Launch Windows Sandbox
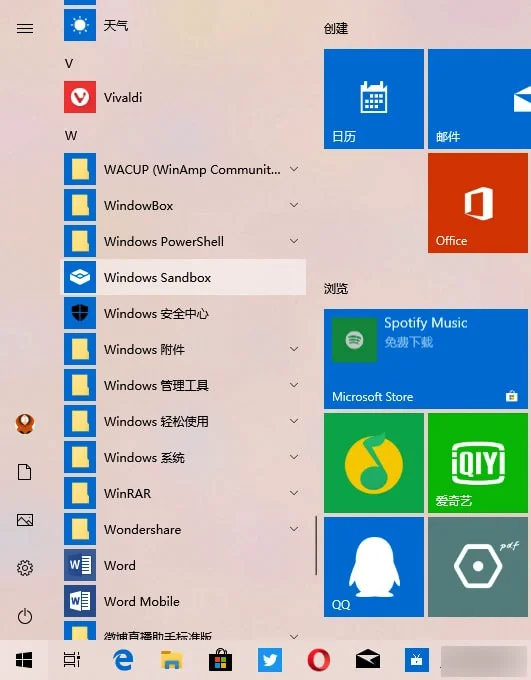Image resolution: width=531 pixels, height=680 pixels. pos(184,277)
